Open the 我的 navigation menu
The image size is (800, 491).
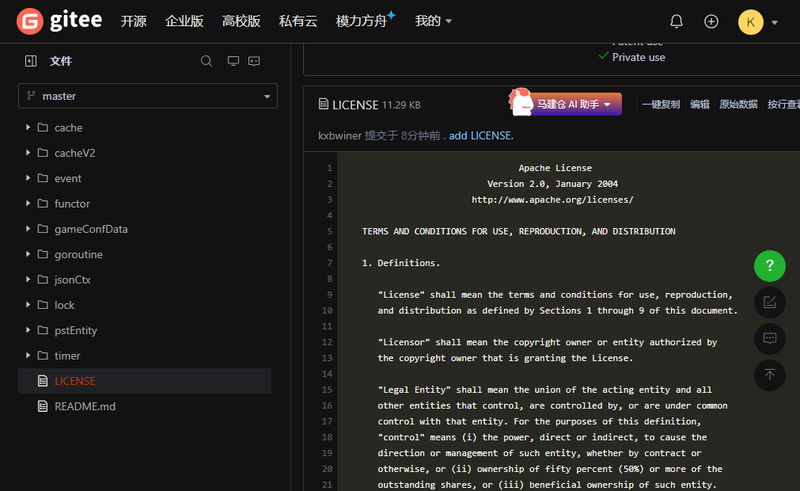(x=433, y=21)
